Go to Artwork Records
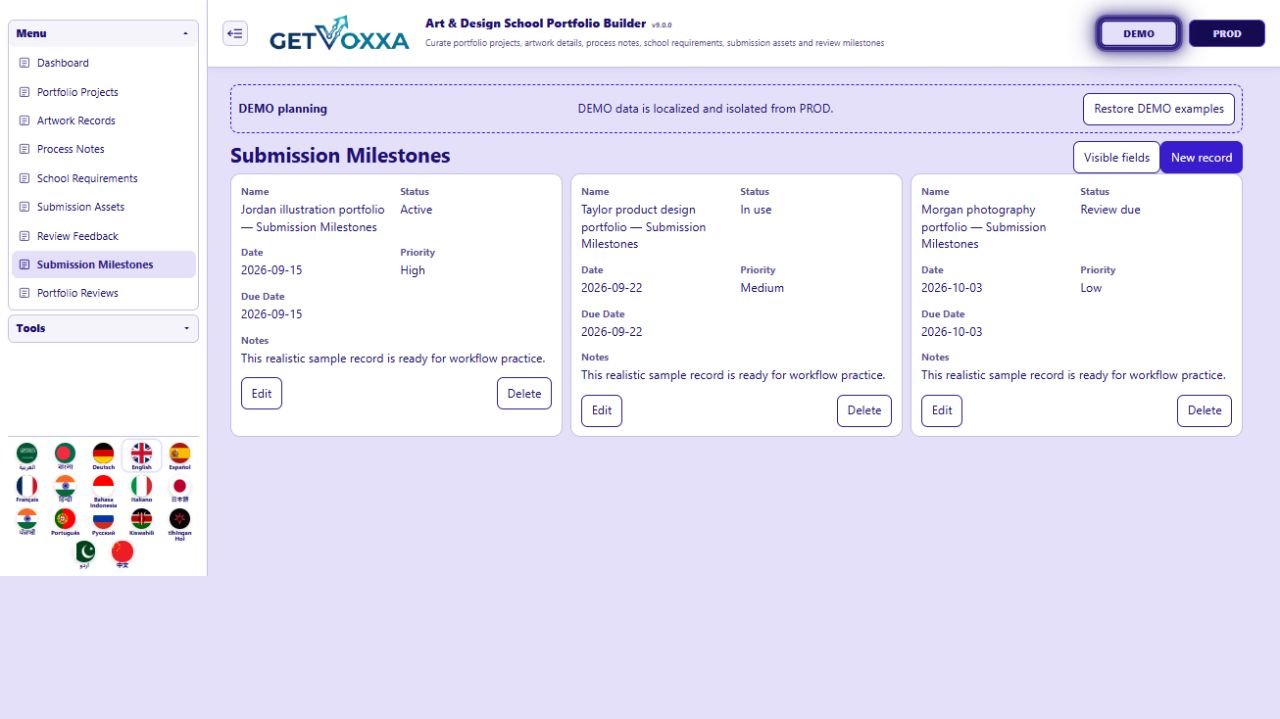Screen dimensions: 1280x719 (103, 121)
